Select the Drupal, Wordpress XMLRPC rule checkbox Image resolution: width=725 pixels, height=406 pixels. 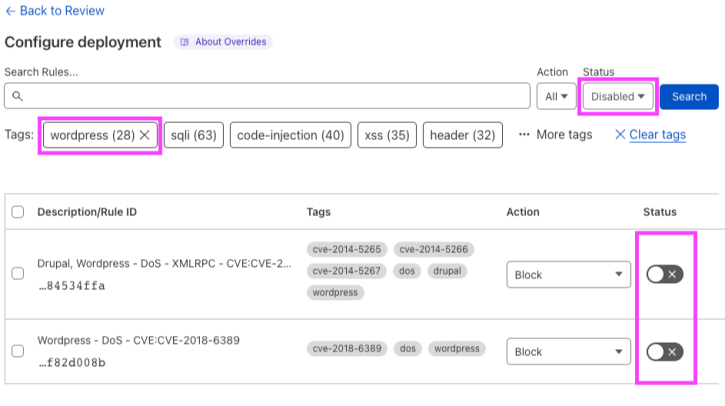[18, 274]
